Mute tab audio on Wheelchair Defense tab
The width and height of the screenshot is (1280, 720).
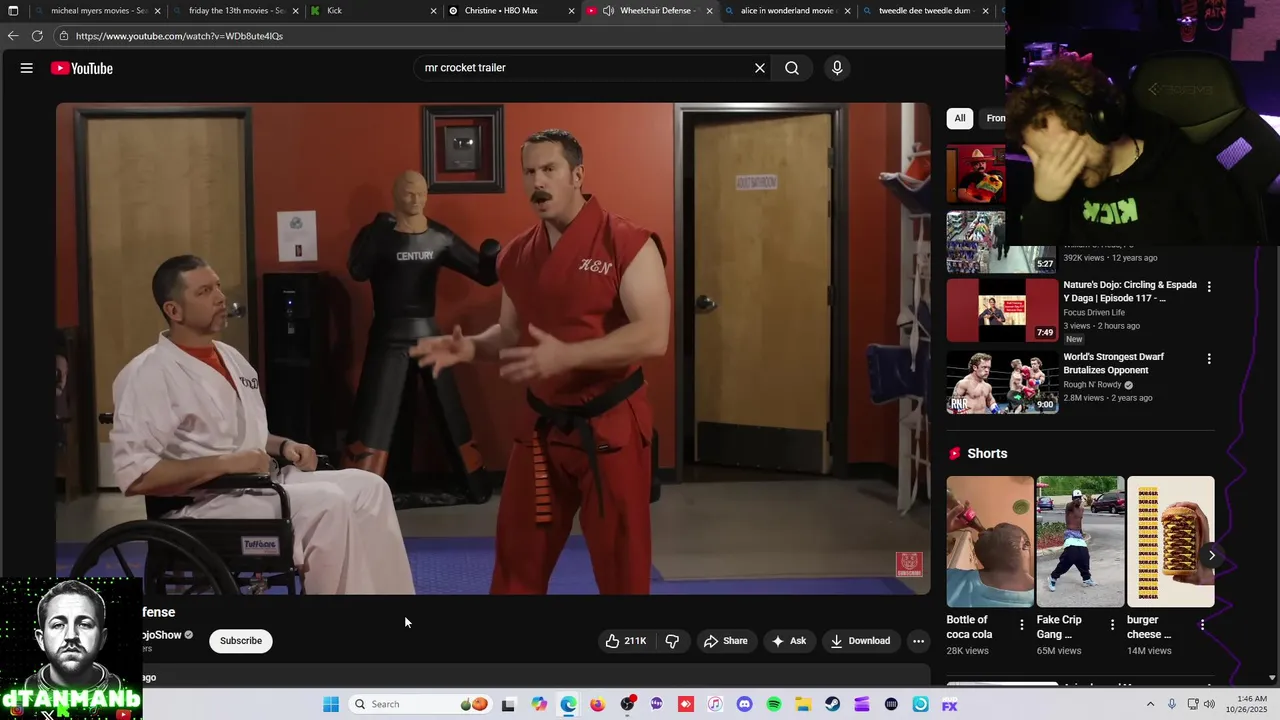pos(608,11)
